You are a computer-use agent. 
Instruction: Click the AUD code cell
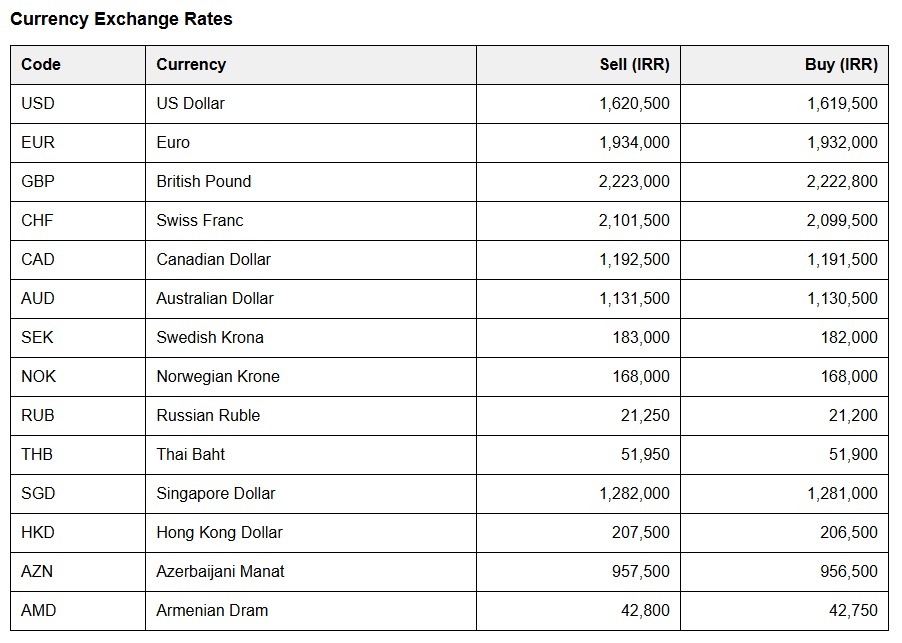(x=38, y=299)
